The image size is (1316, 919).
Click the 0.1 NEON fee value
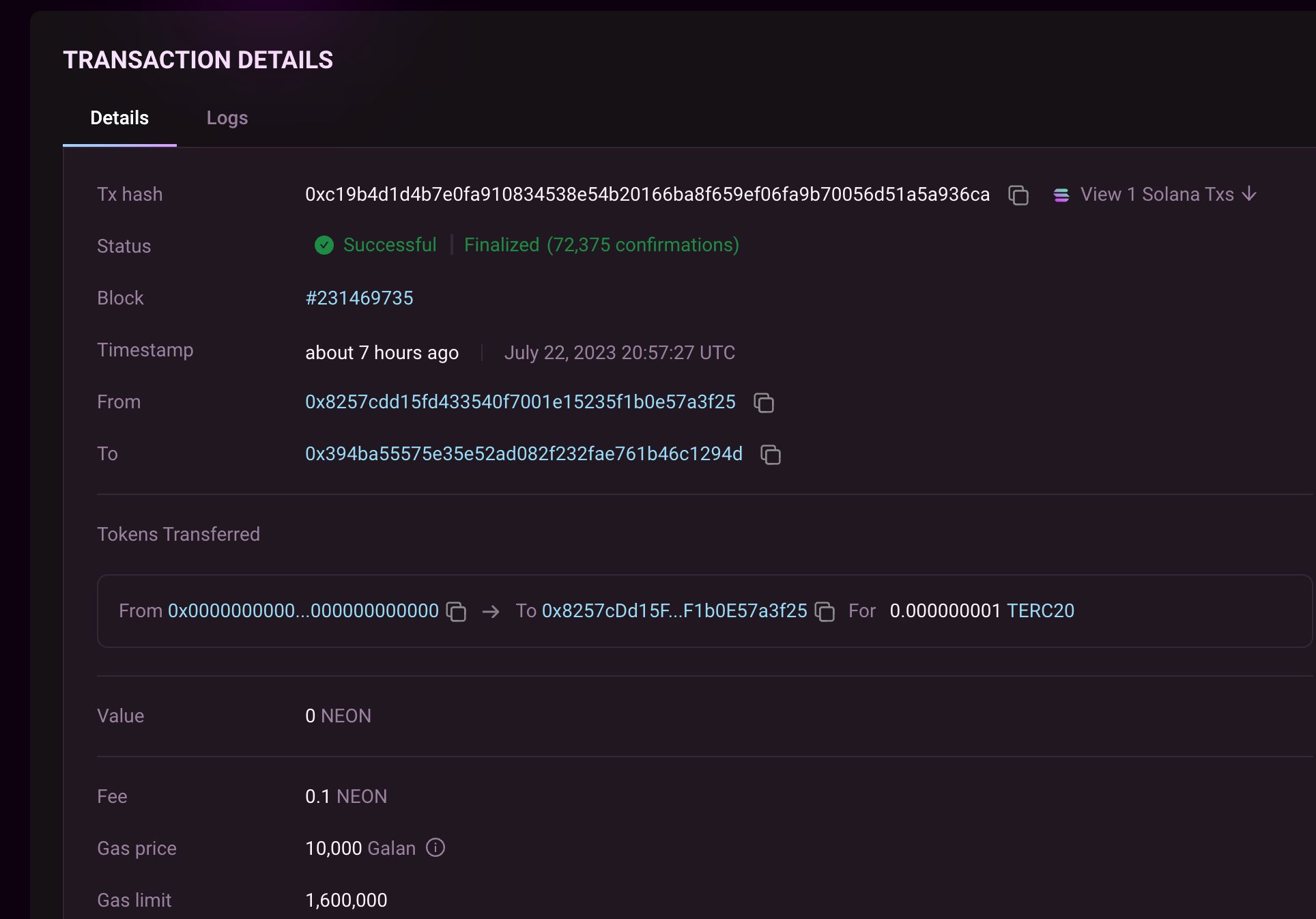(x=346, y=797)
